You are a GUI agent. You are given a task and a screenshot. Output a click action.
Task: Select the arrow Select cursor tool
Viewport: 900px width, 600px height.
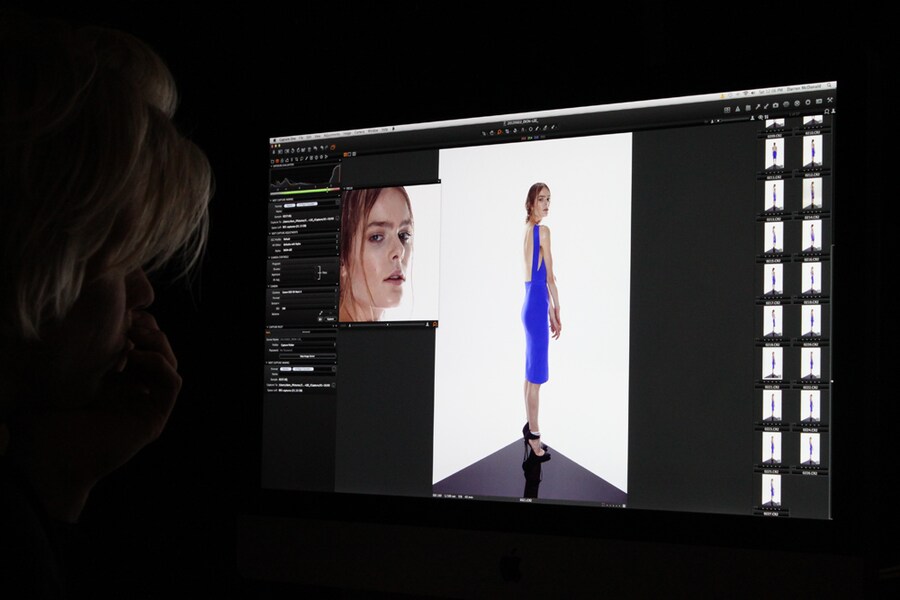[x=484, y=133]
